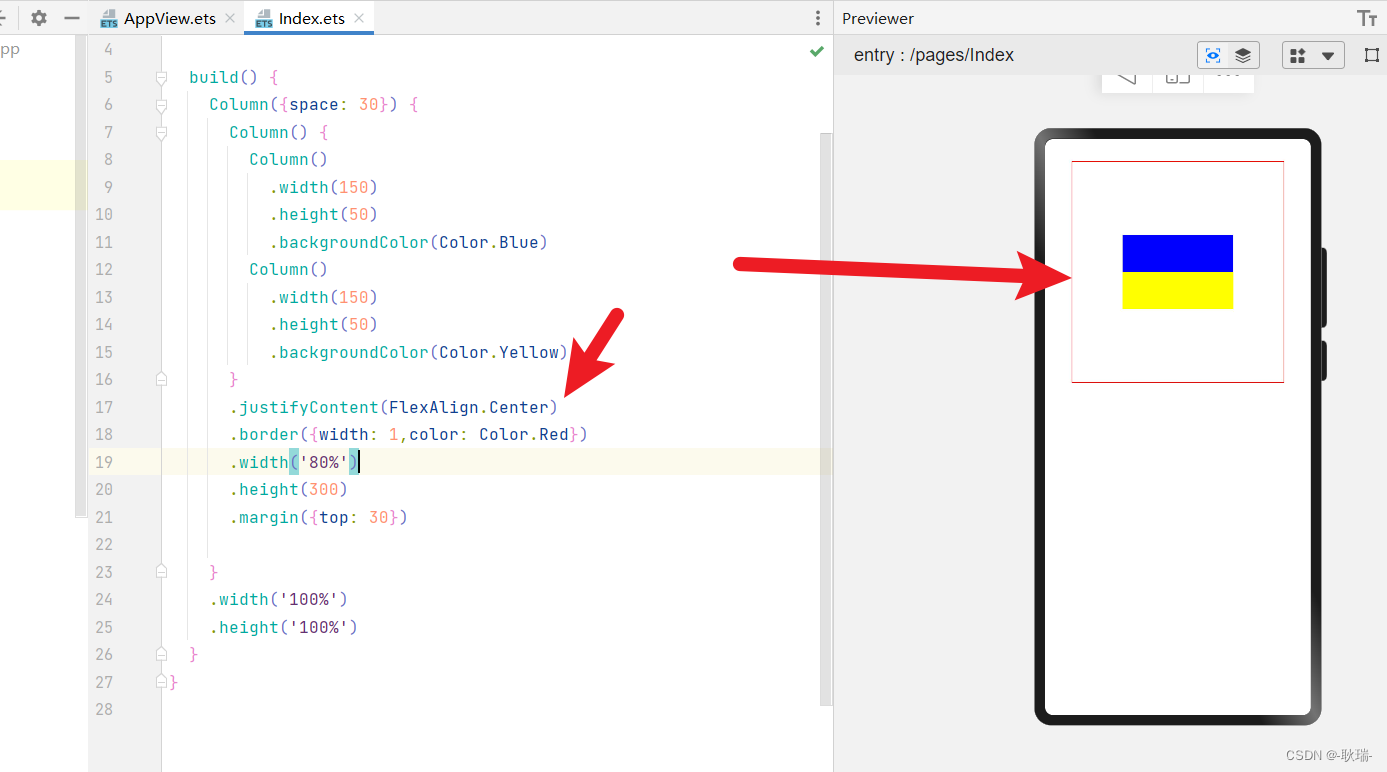Click '.height(50)' on line 14

(323, 324)
